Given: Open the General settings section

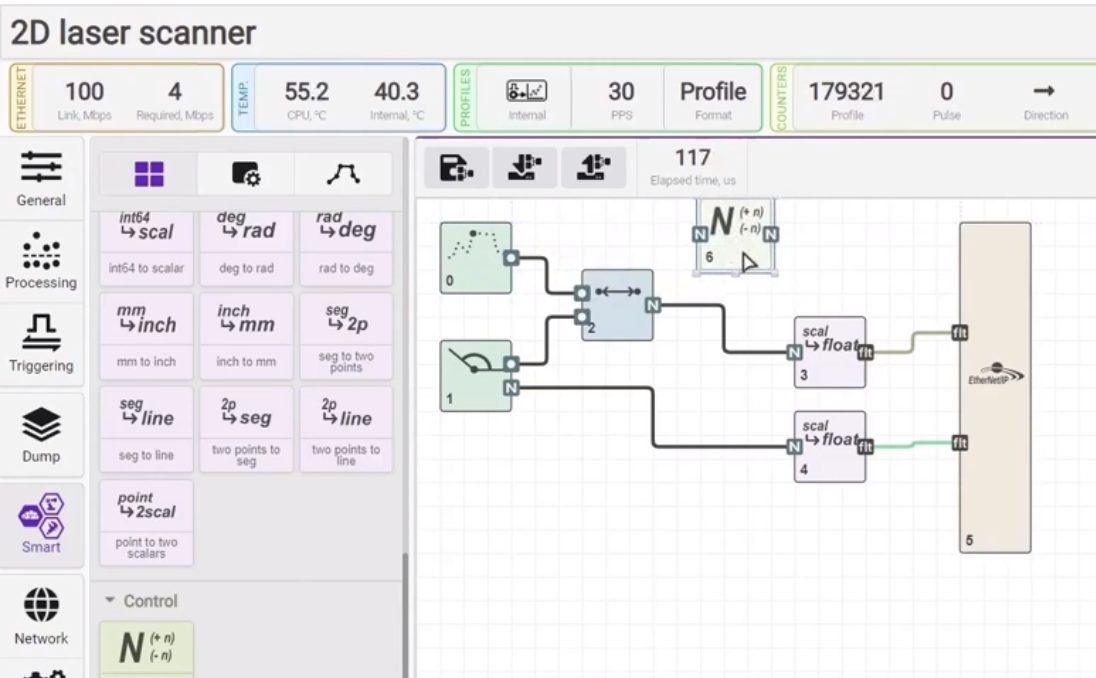Looking at the screenshot, I should click(41, 179).
